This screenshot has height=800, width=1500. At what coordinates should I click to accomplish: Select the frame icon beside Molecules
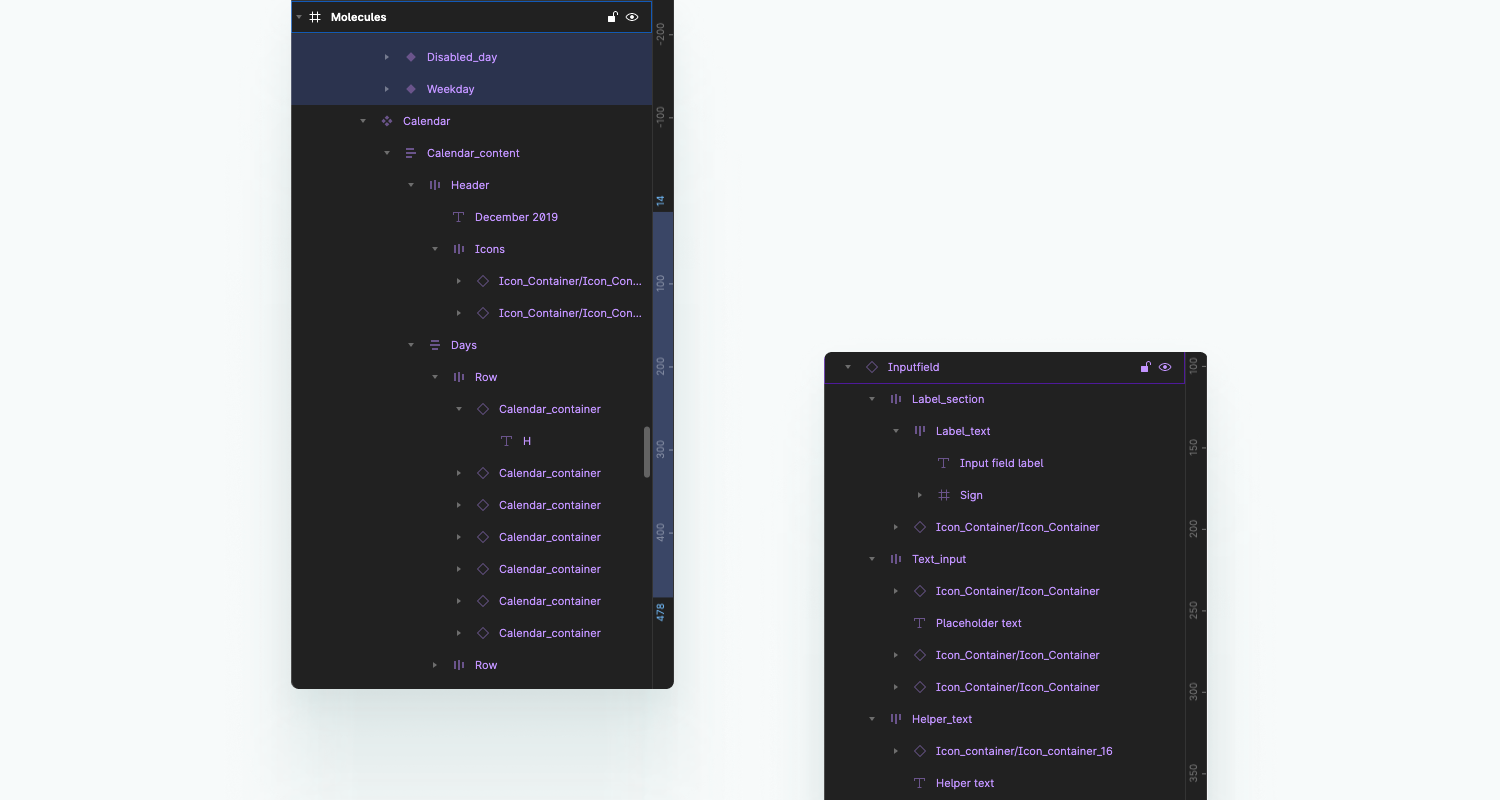(314, 17)
